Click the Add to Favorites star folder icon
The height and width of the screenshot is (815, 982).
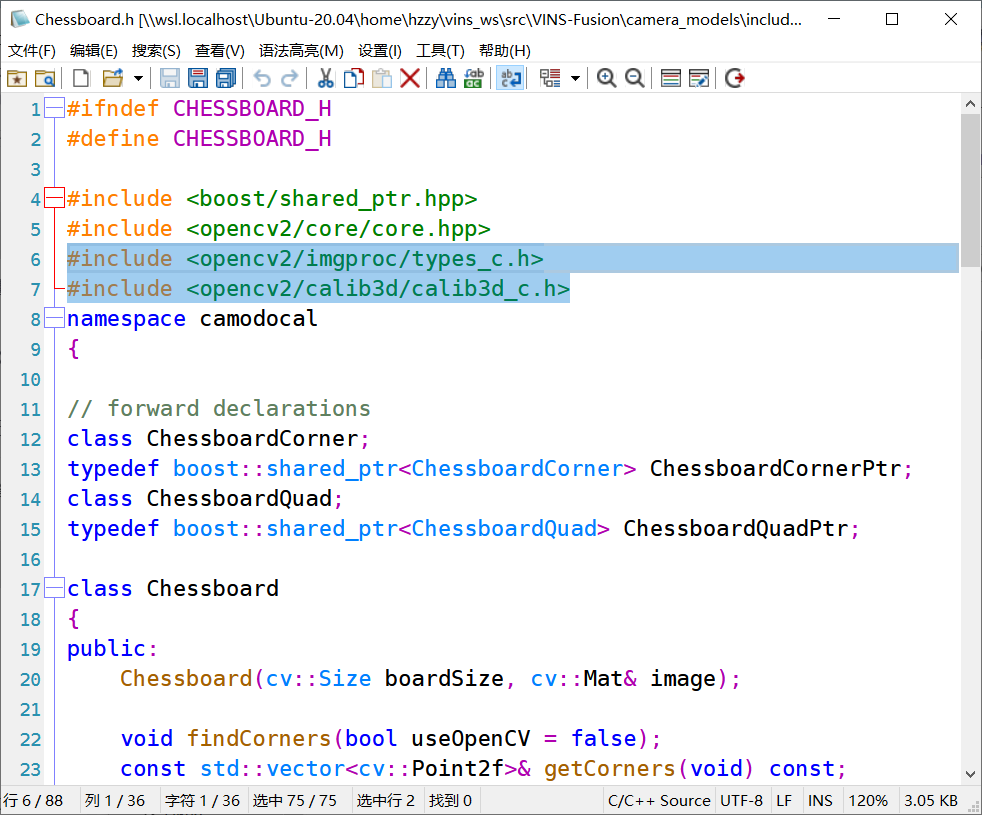click(17, 78)
